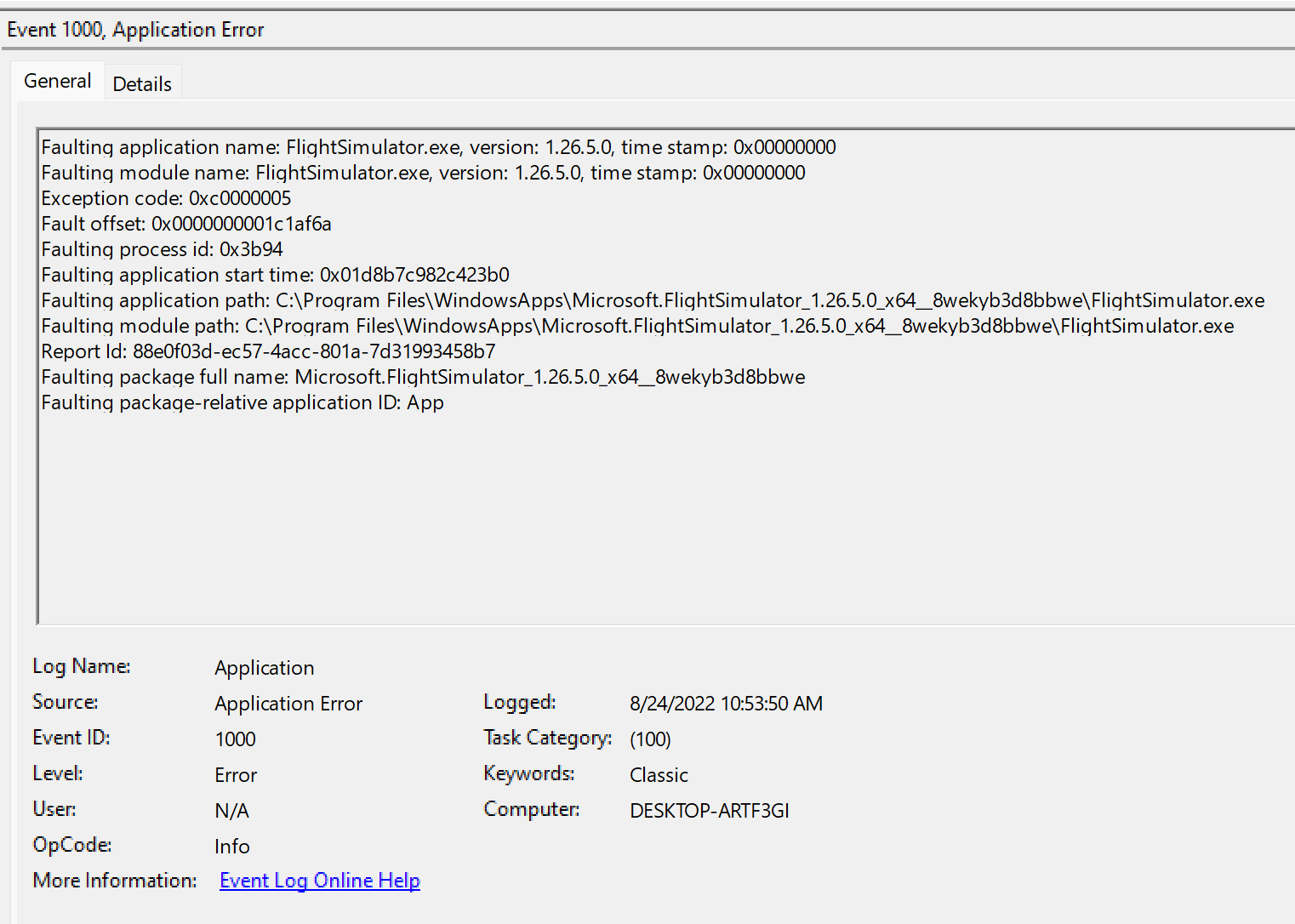Select the Error level value
The width and height of the screenshot is (1295, 924).
[x=236, y=774]
